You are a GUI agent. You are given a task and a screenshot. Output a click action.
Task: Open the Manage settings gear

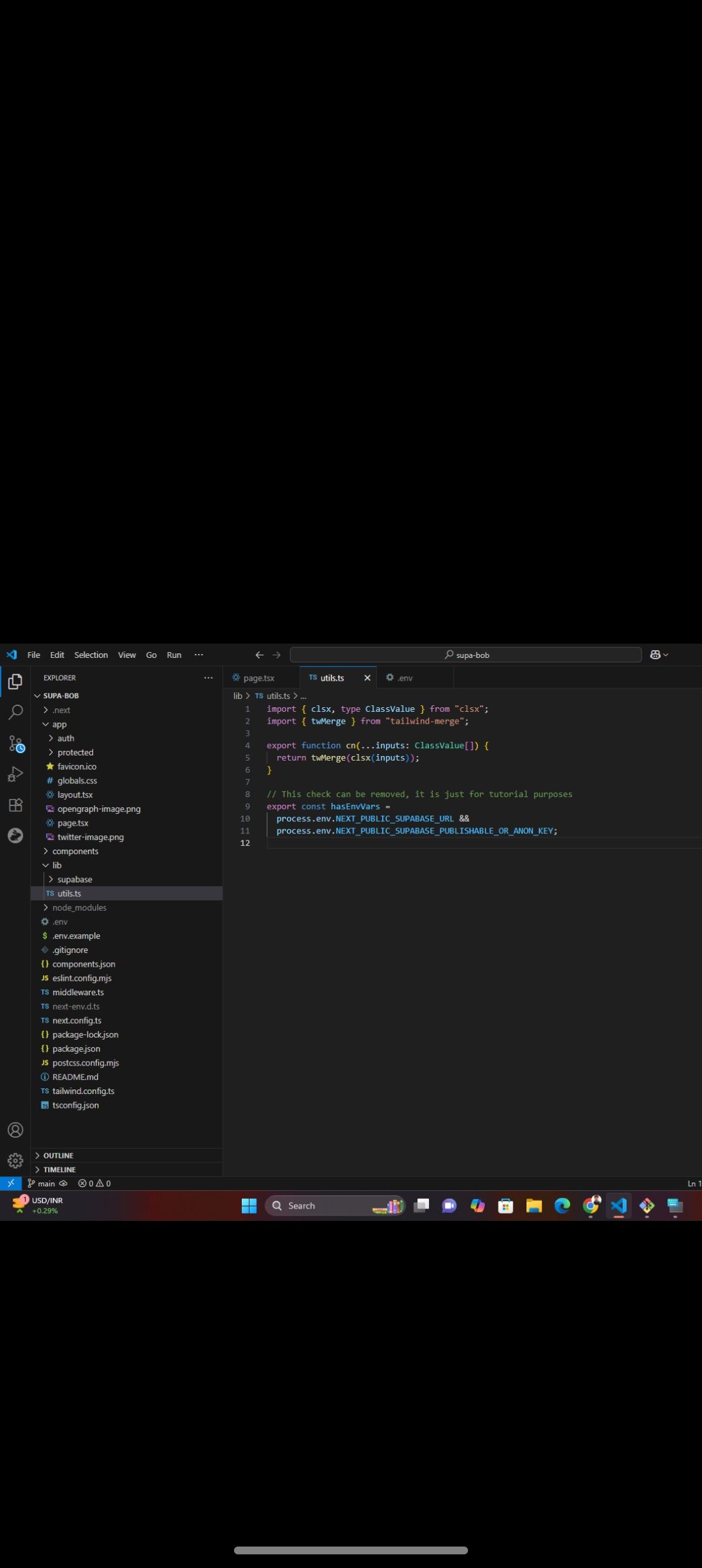pyautogui.click(x=15, y=1160)
